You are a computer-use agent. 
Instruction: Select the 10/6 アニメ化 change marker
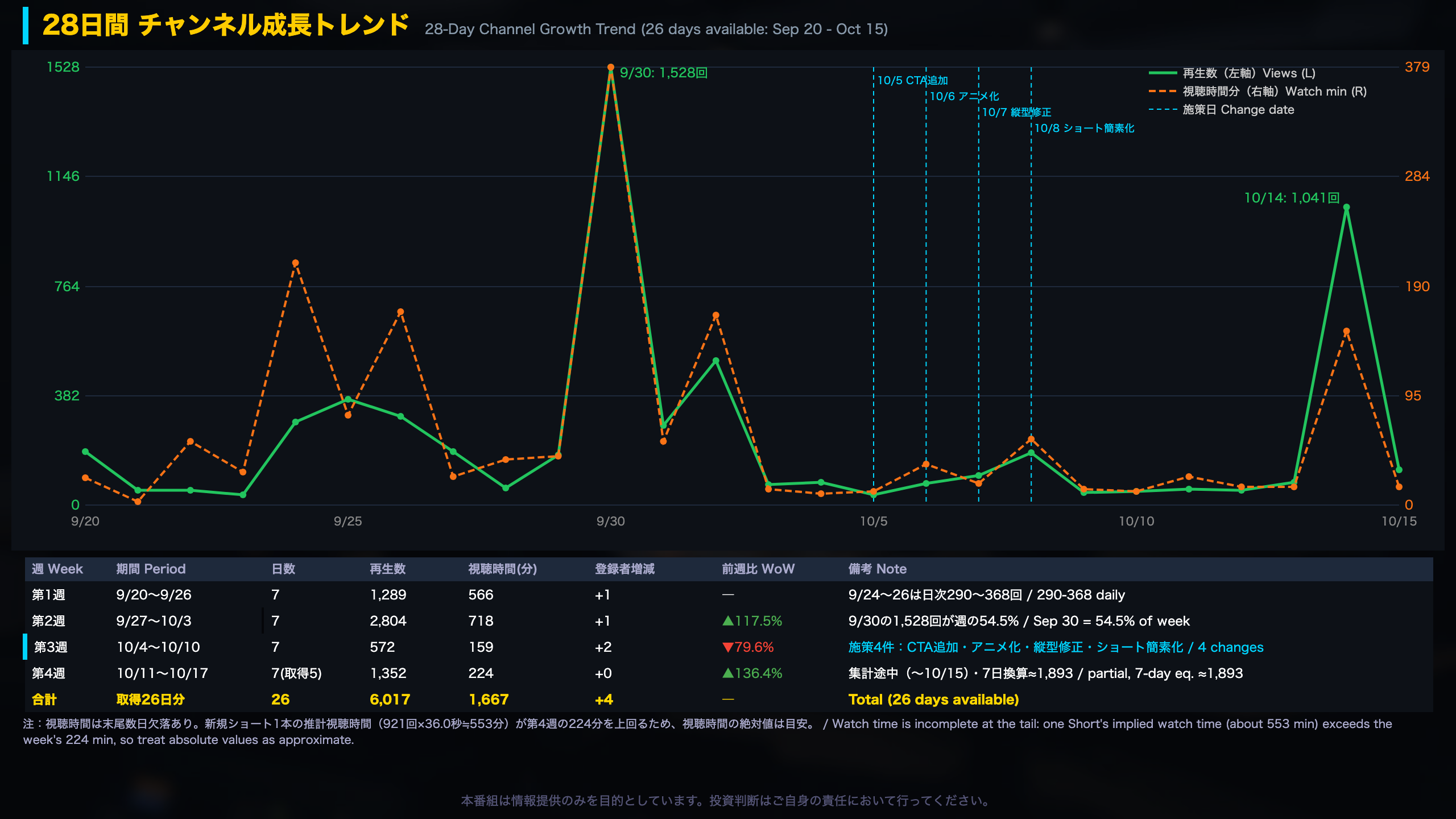(964, 97)
